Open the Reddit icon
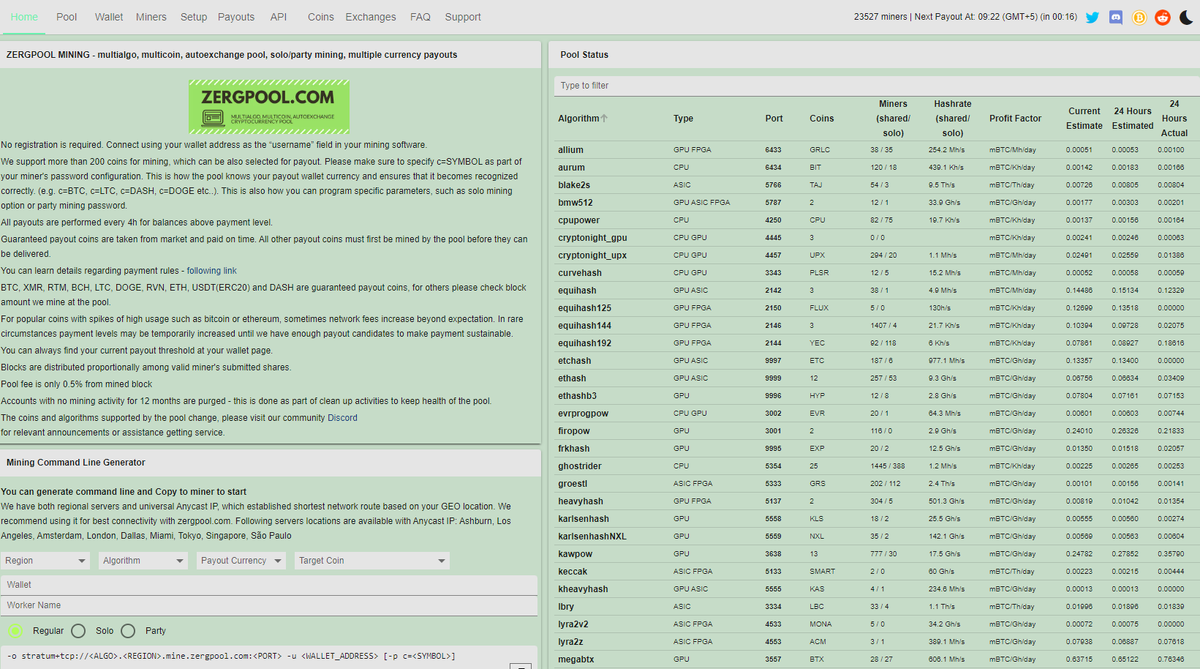1200x669 pixels. coord(1162,17)
